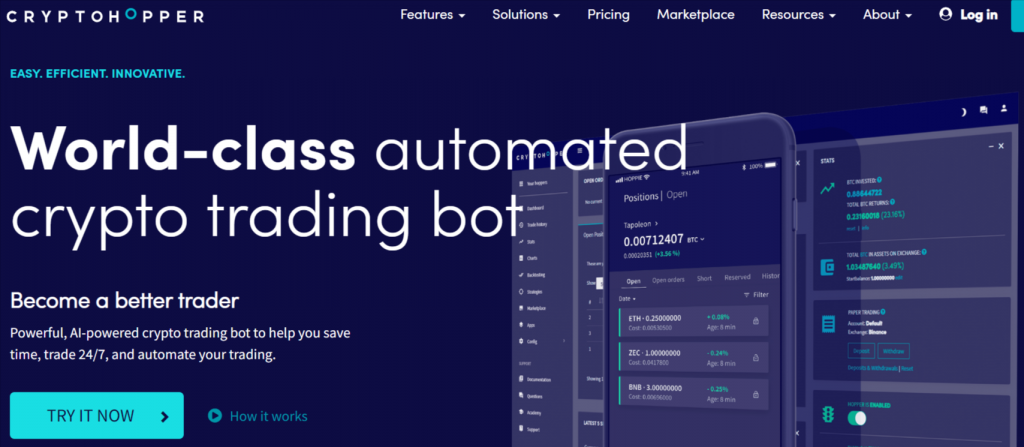Open the Filter icon on phone positions
Screen dimensions: 1024x447
746,295
